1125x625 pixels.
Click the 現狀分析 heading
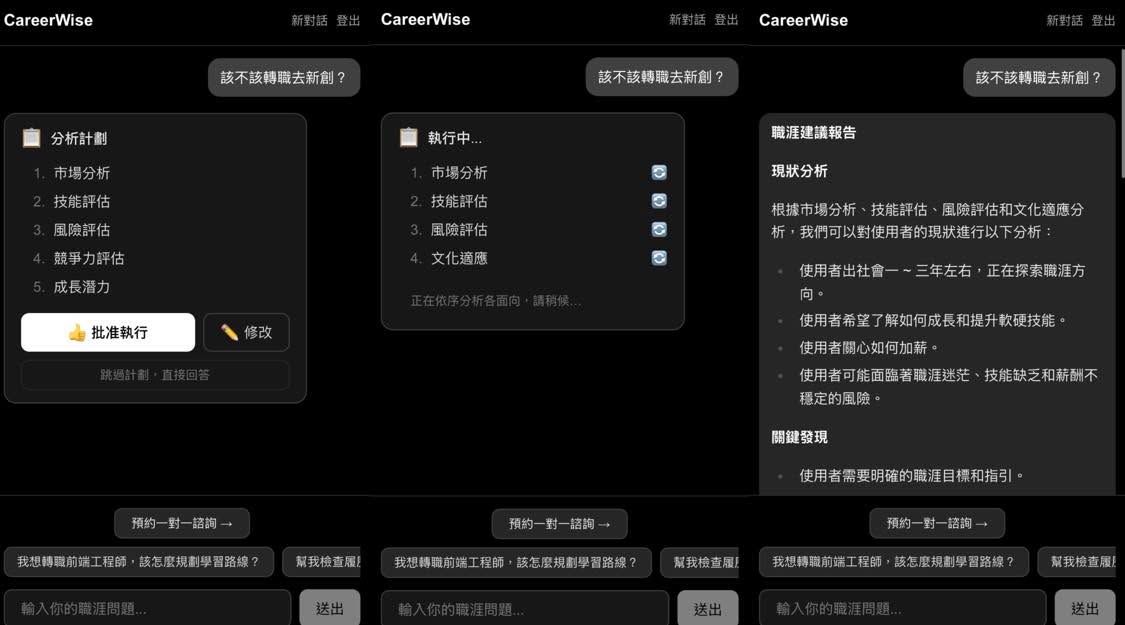[x=799, y=171]
